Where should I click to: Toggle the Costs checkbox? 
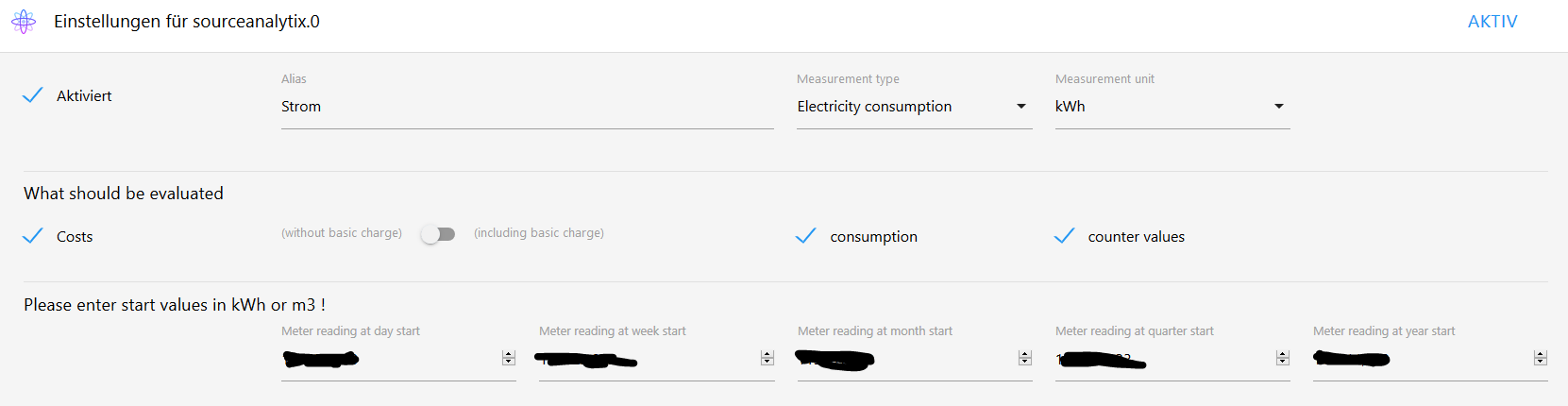pyautogui.click(x=33, y=236)
